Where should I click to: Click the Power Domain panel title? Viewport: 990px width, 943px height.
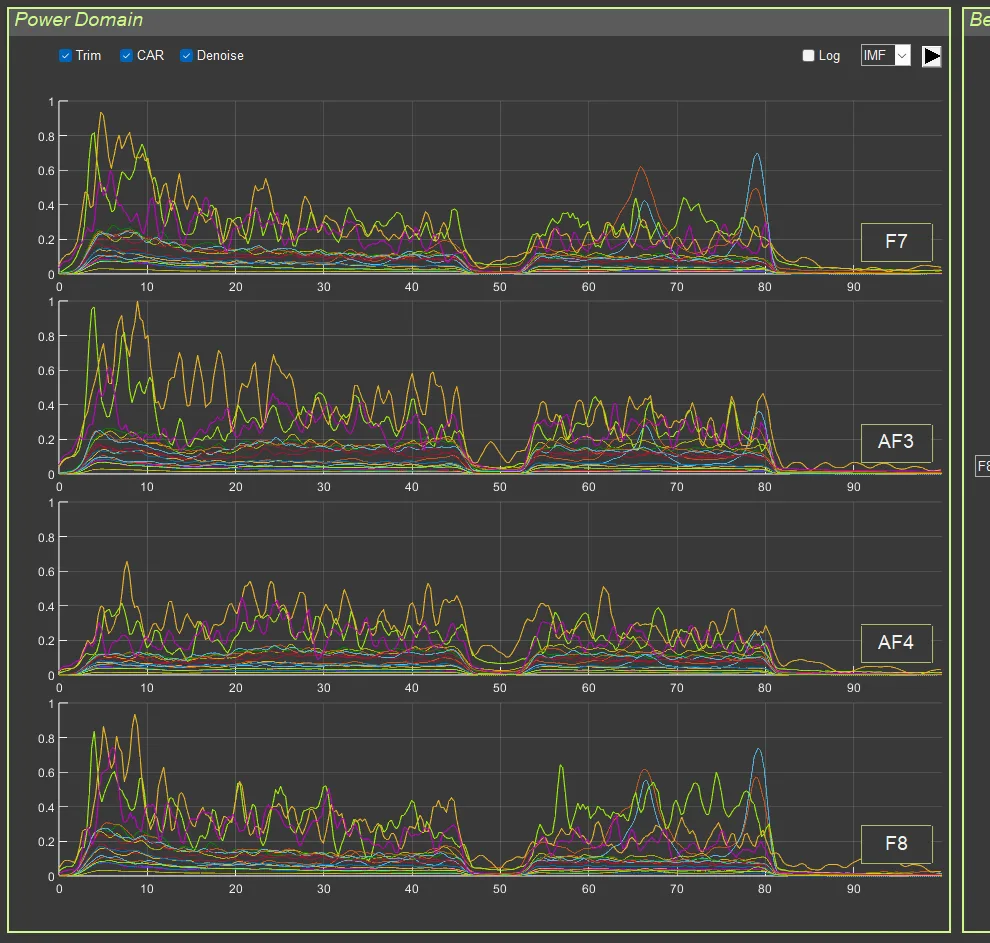point(79,20)
